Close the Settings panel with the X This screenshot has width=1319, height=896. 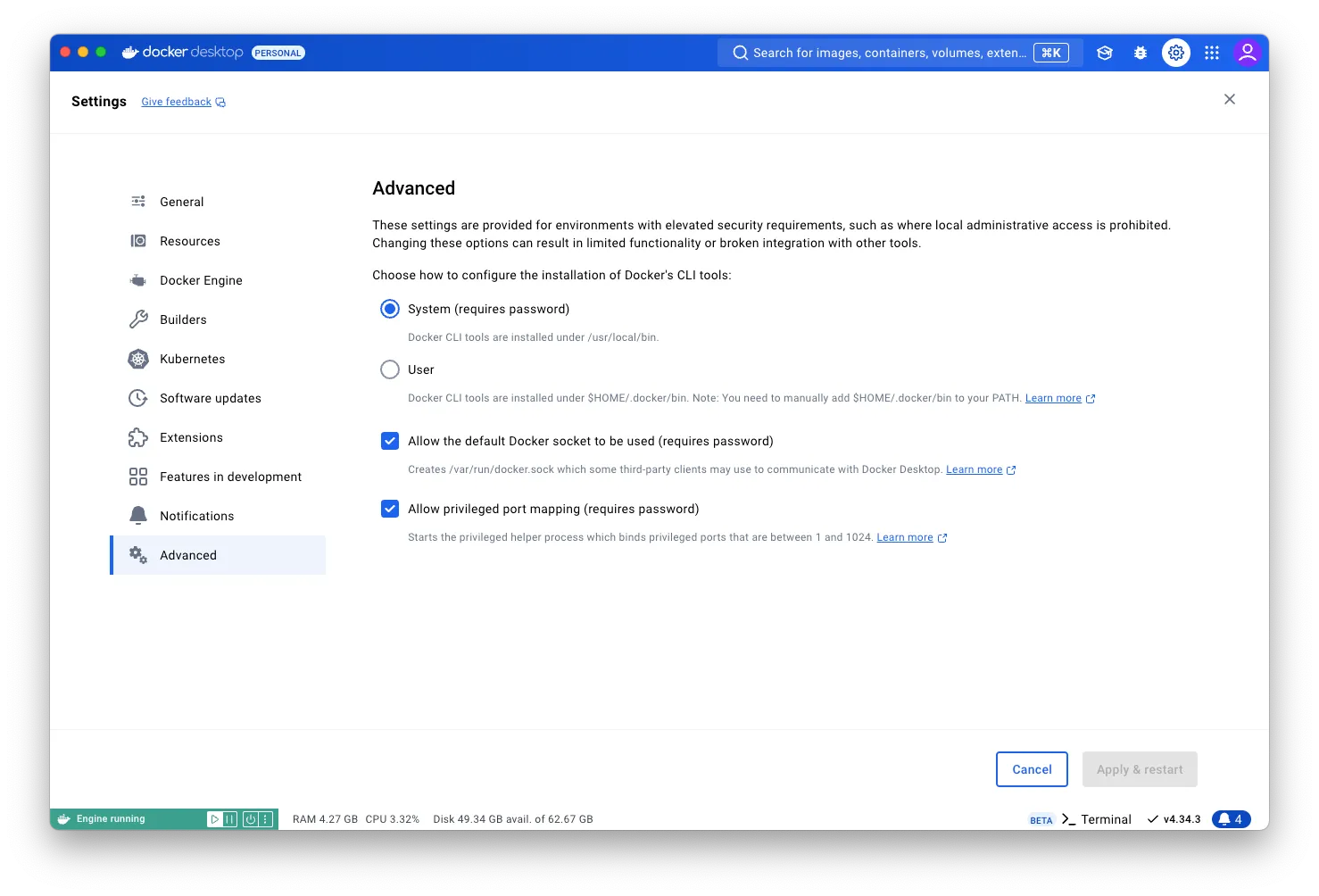[x=1230, y=99]
